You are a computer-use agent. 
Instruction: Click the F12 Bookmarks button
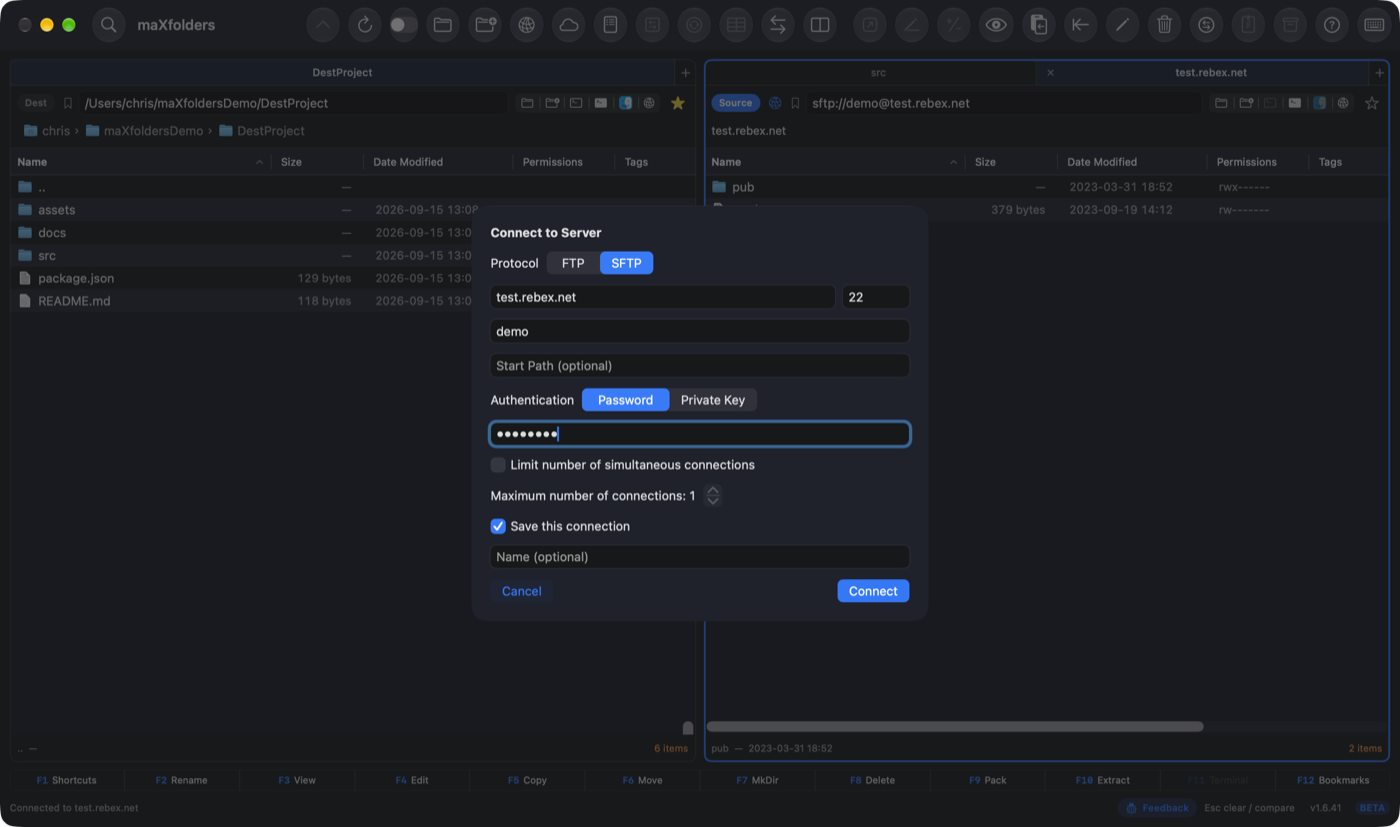click(1332, 780)
